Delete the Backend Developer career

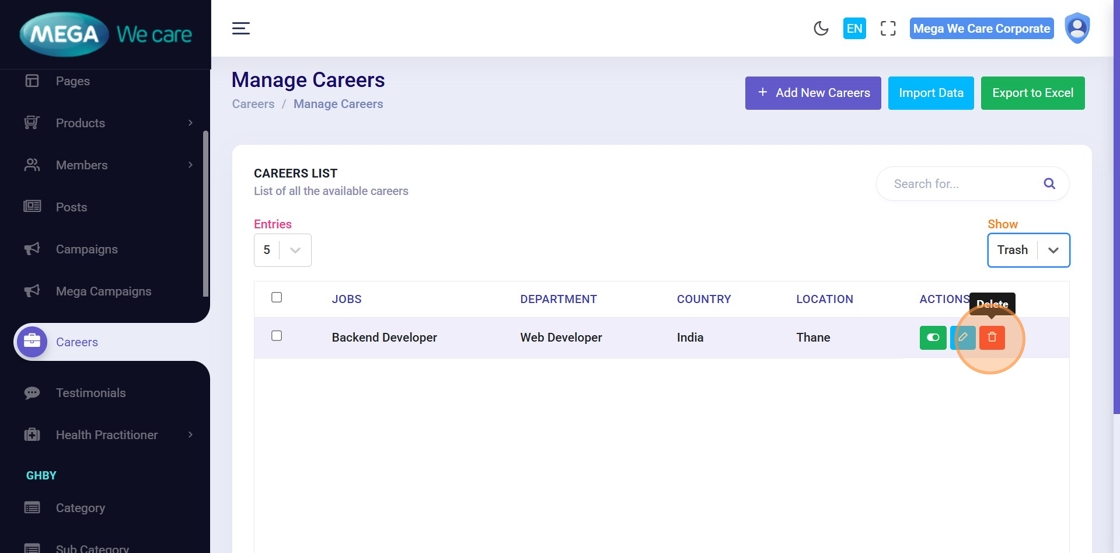(992, 338)
